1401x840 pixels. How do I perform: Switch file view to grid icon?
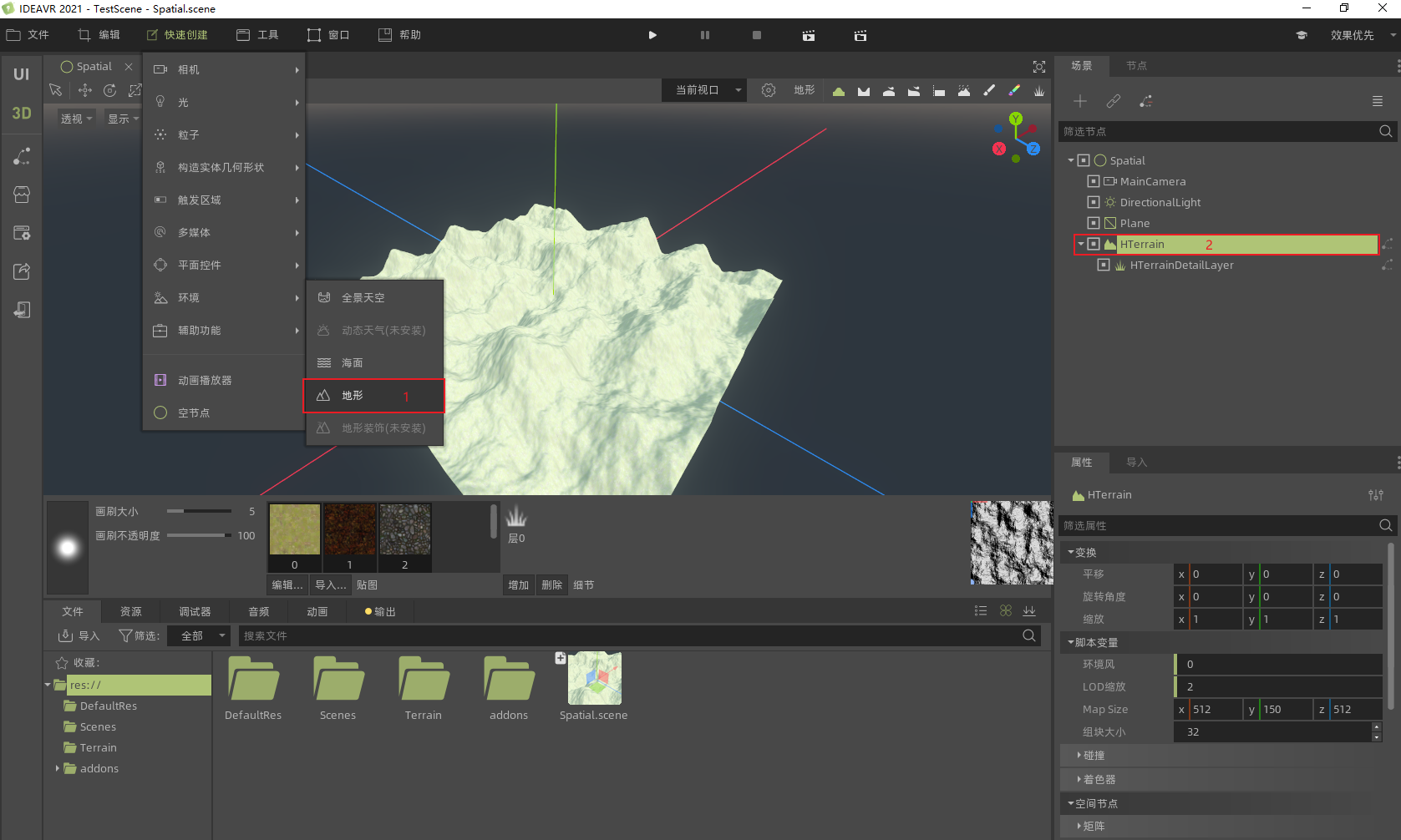click(1006, 611)
